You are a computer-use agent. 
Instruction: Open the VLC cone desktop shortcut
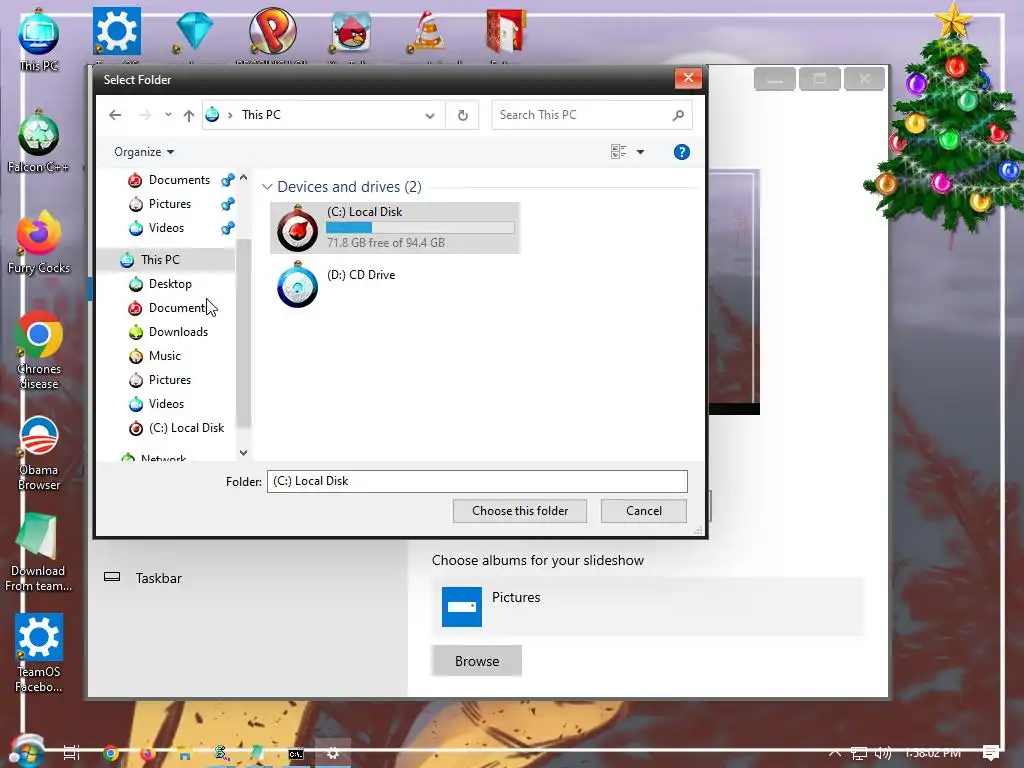tap(428, 31)
